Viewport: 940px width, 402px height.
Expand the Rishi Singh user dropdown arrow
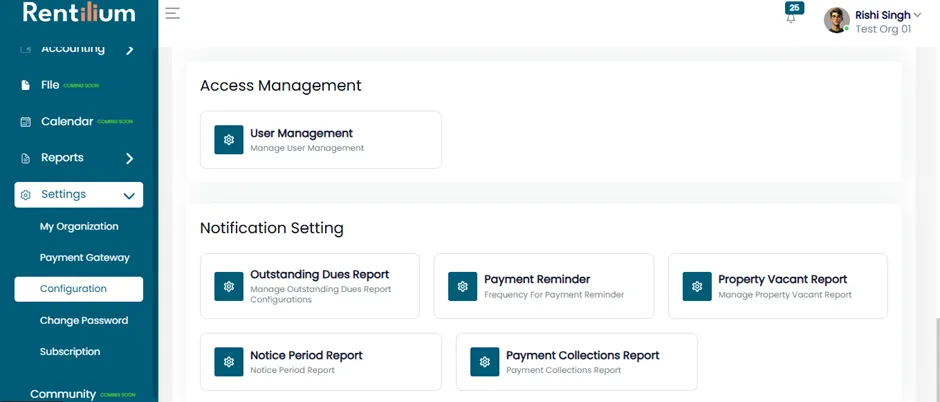pos(917,16)
